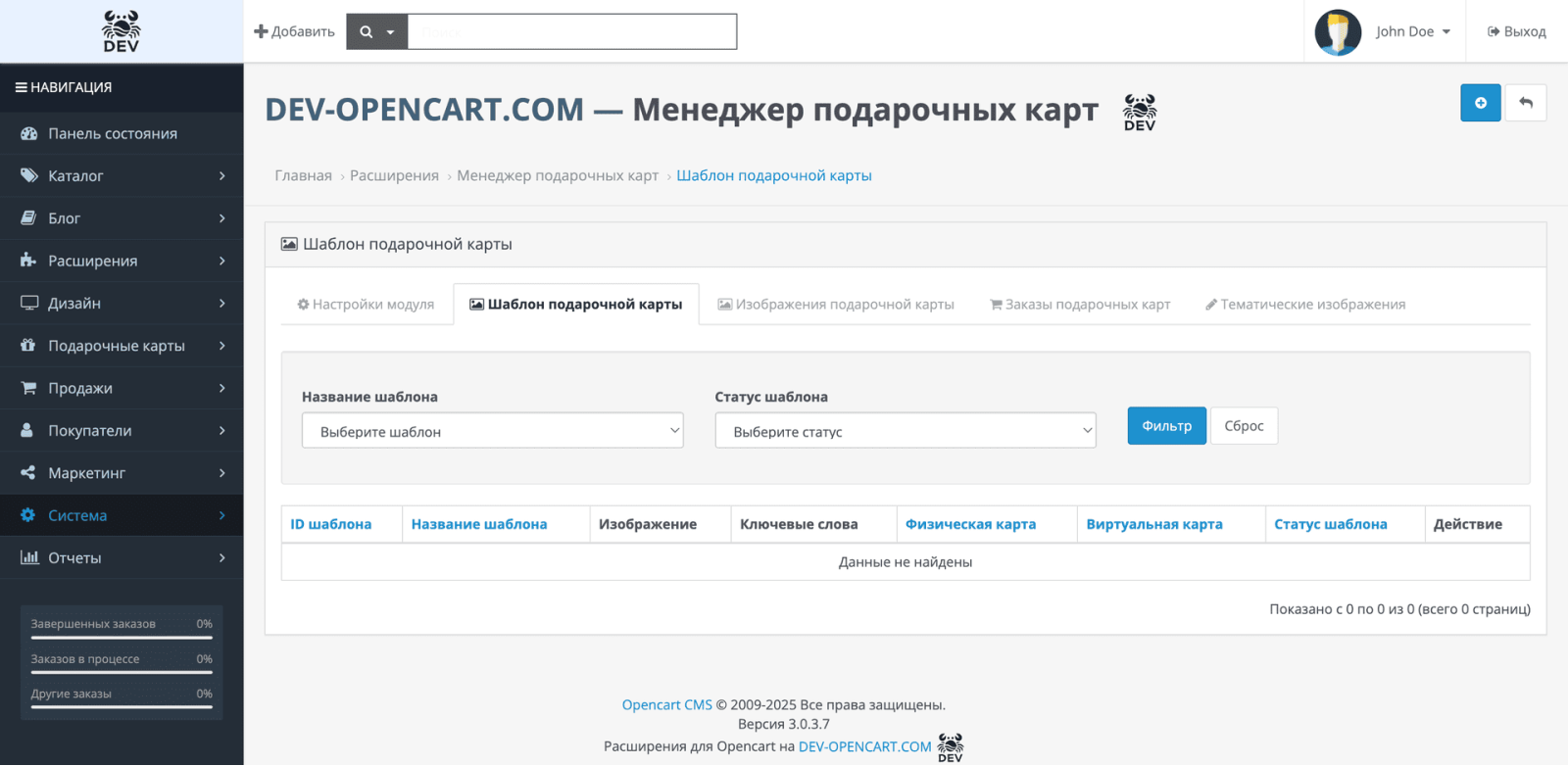Click the magnifier search icon

(x=367, y=31)
